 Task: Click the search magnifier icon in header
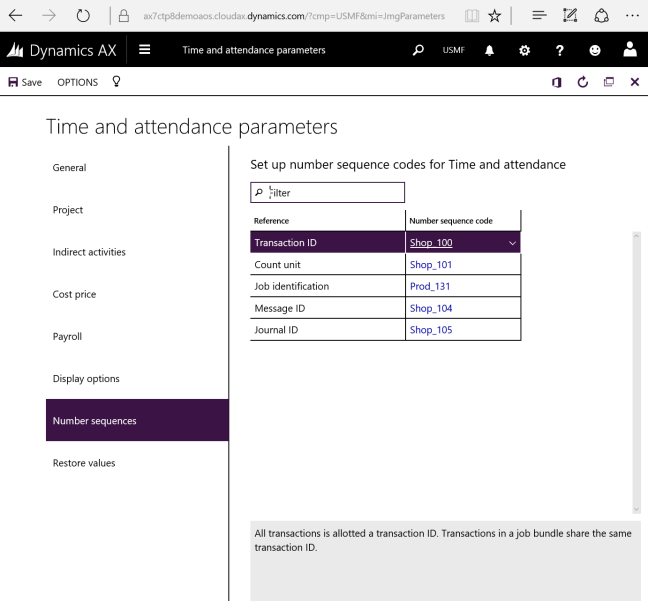[x=418, y=50]
